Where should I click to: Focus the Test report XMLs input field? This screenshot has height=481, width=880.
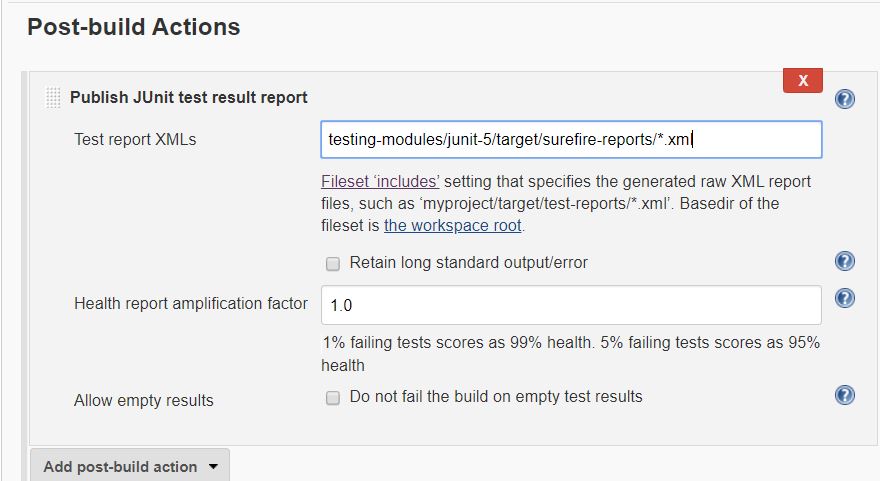pos(571,139)
